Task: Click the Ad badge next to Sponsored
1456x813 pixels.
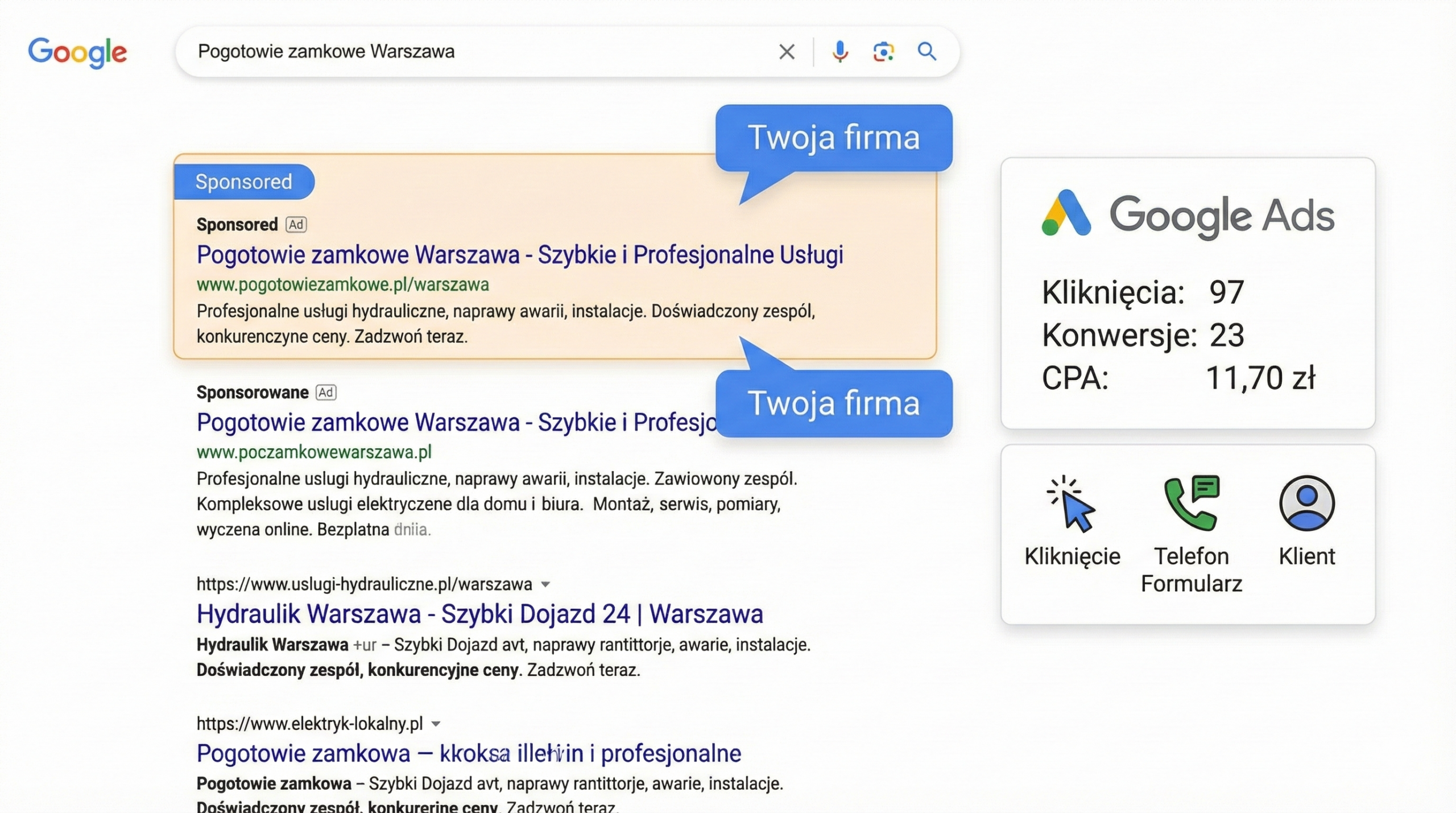Action: coord(296,224)
